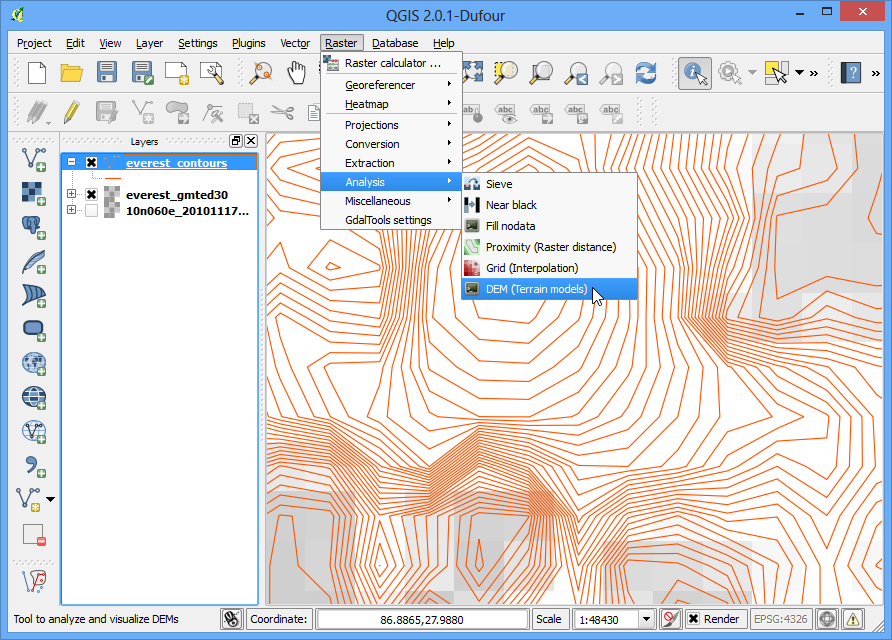Click the Zoom to Layer icon
This screenshot has height=640, width=892.
[541, 73]
